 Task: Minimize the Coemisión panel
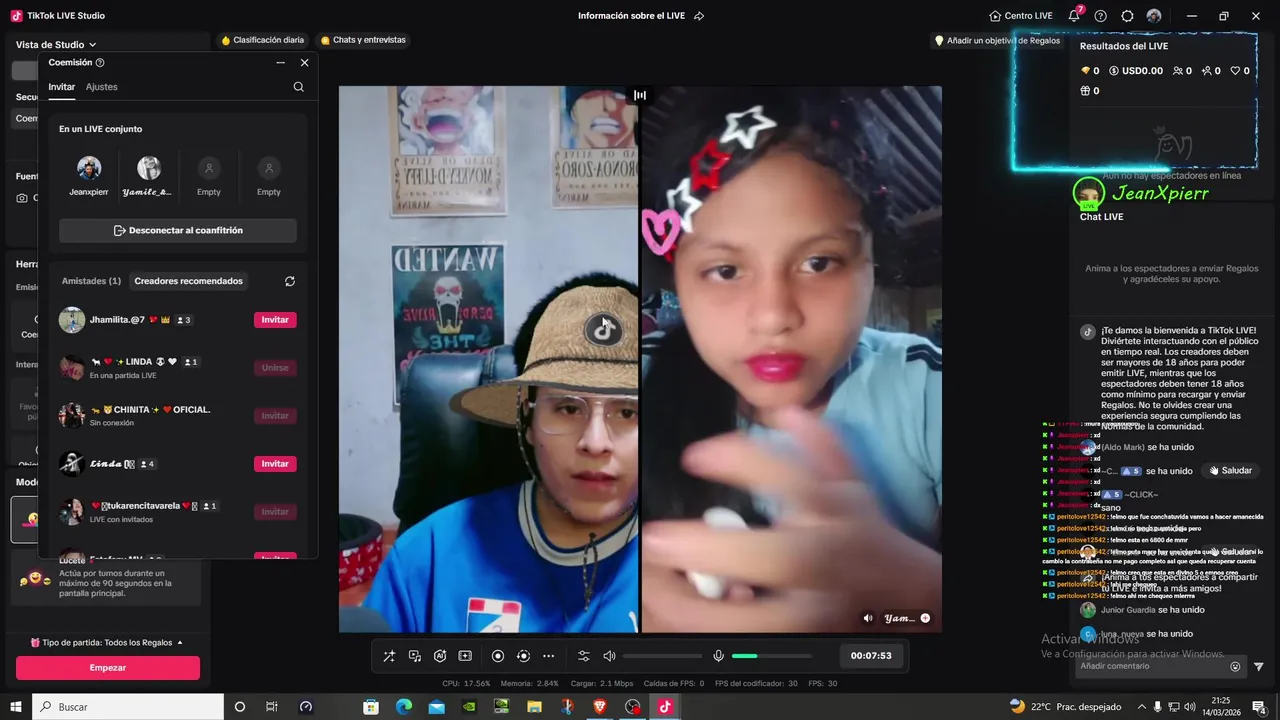(281, 63)
